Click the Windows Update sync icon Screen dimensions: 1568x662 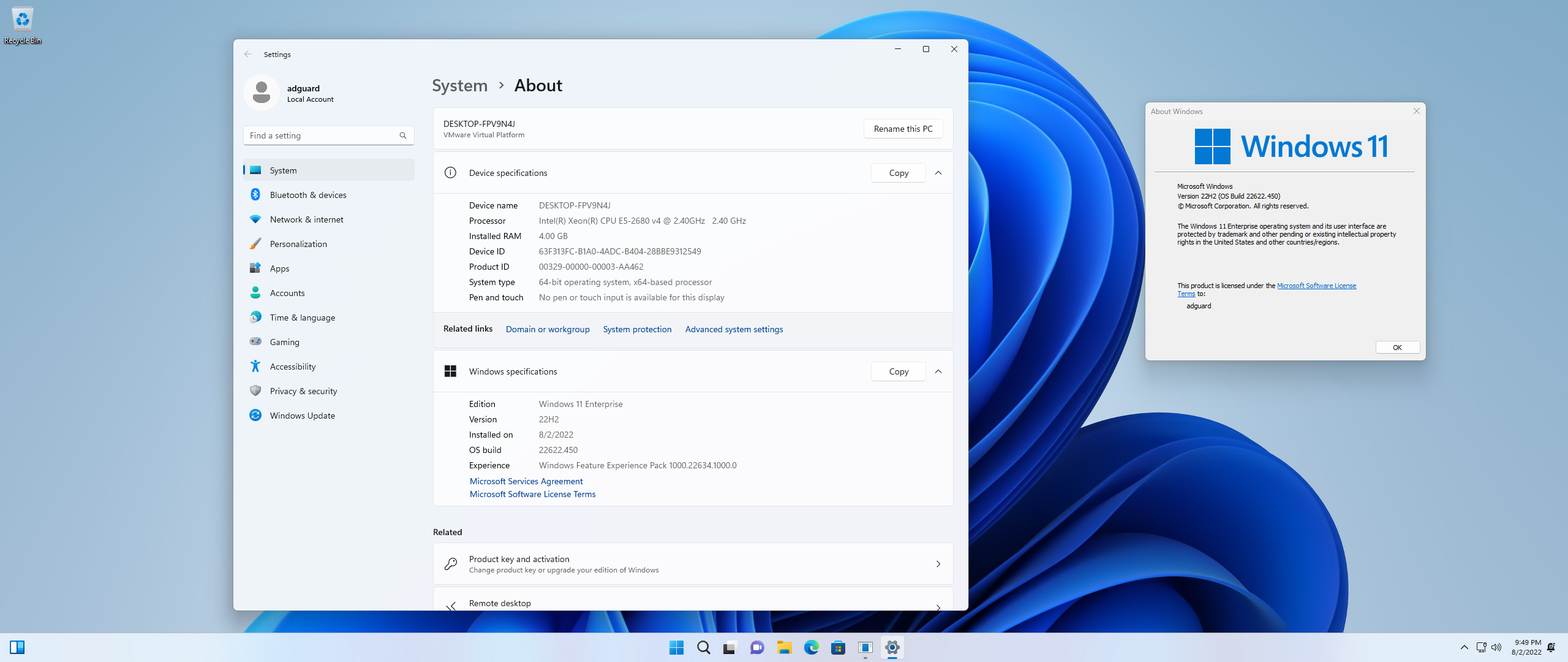click(255, 416)
